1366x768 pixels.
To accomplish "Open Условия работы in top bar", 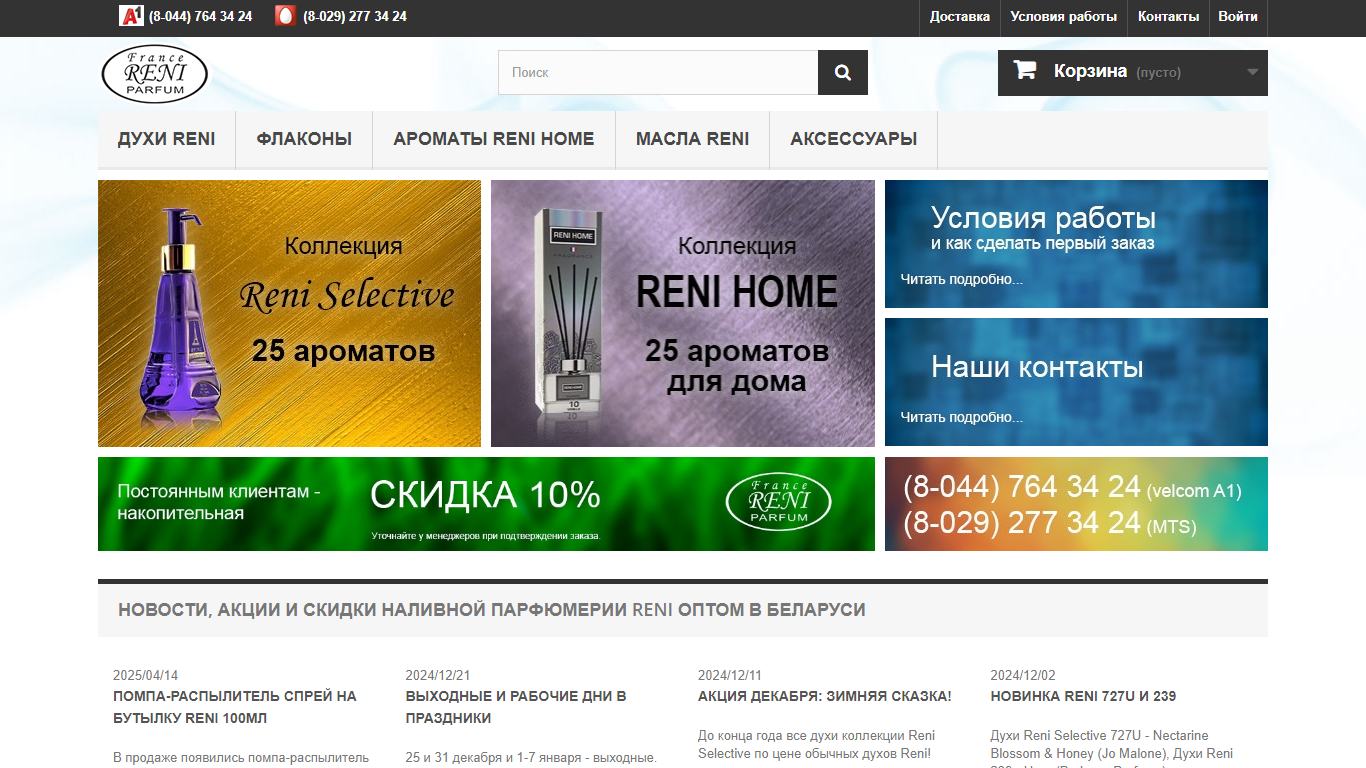I will pos(1064,17).
